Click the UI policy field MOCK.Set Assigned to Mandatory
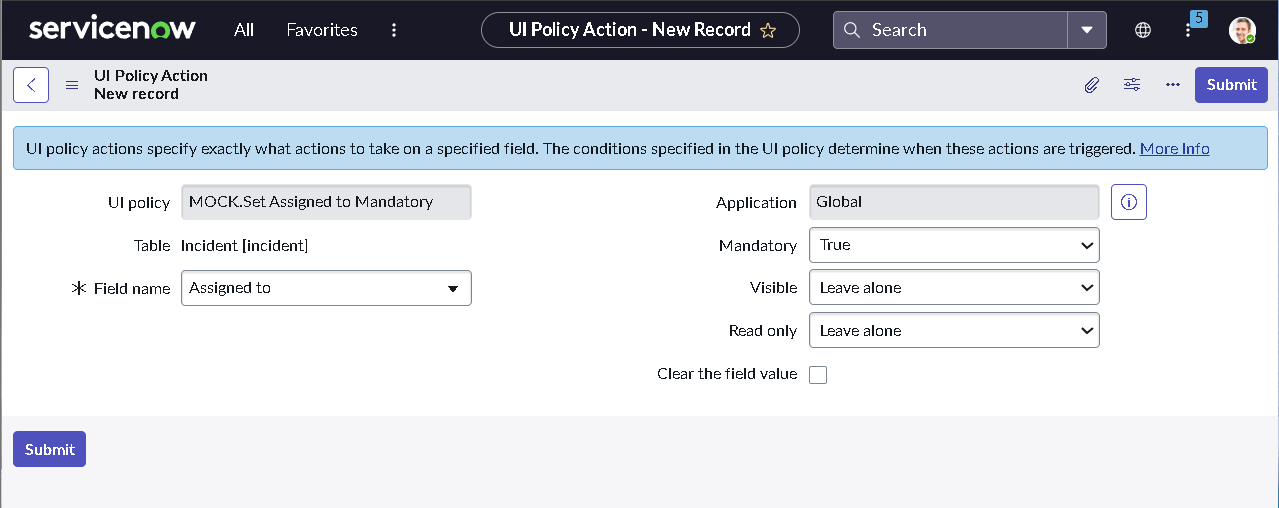1279x508 pixels. click(326, 202)
